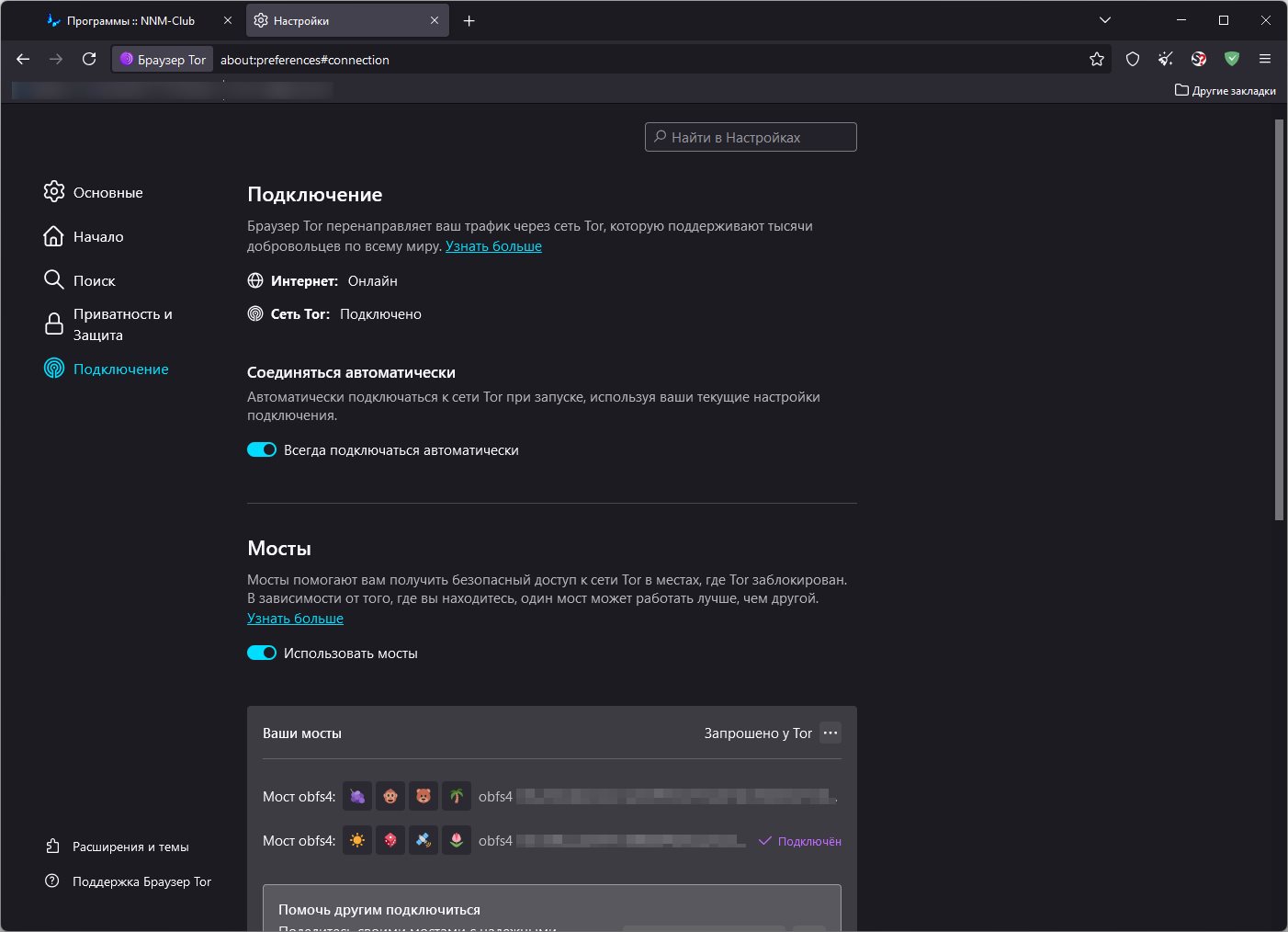Click the New Identity broom icon
This screenshot has height=932, width=1288.
pyautogui.click(x=1166, y=60)
